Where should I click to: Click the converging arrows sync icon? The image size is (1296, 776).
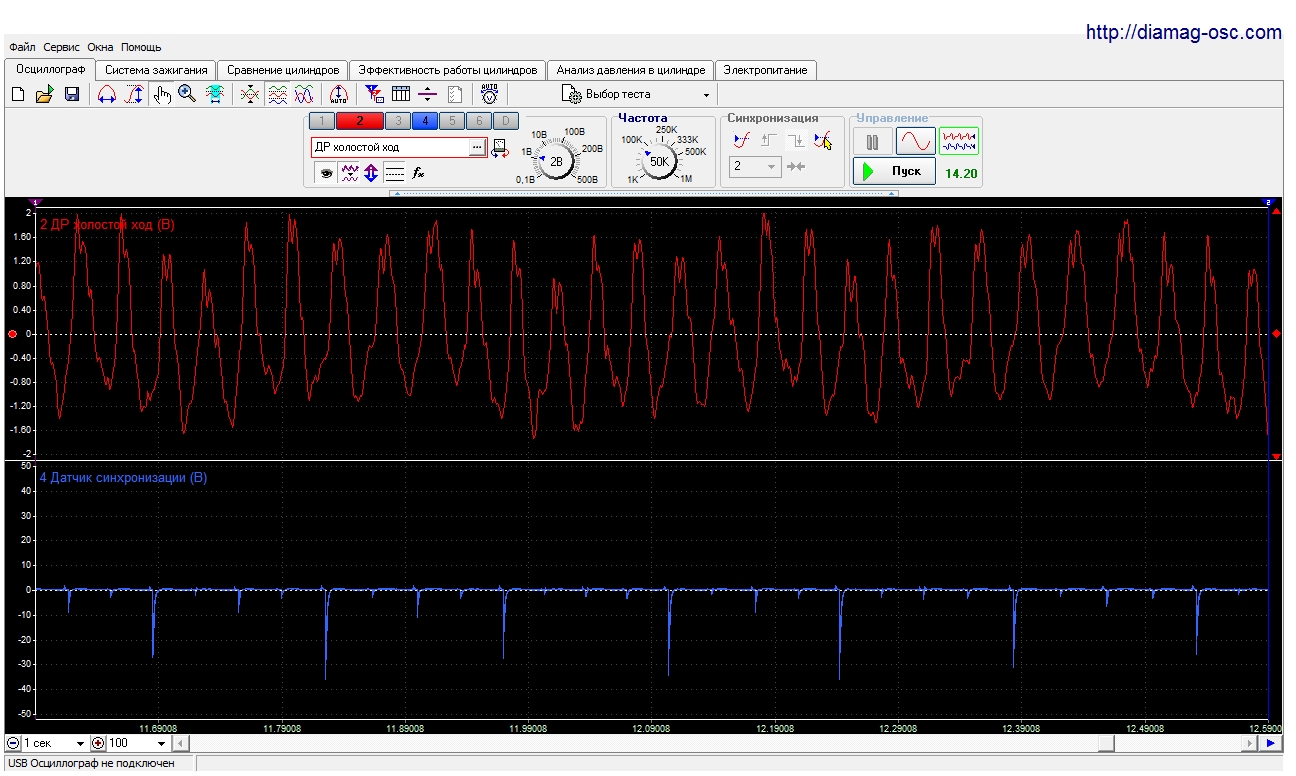pyautogui.click(x=796, y=167)
